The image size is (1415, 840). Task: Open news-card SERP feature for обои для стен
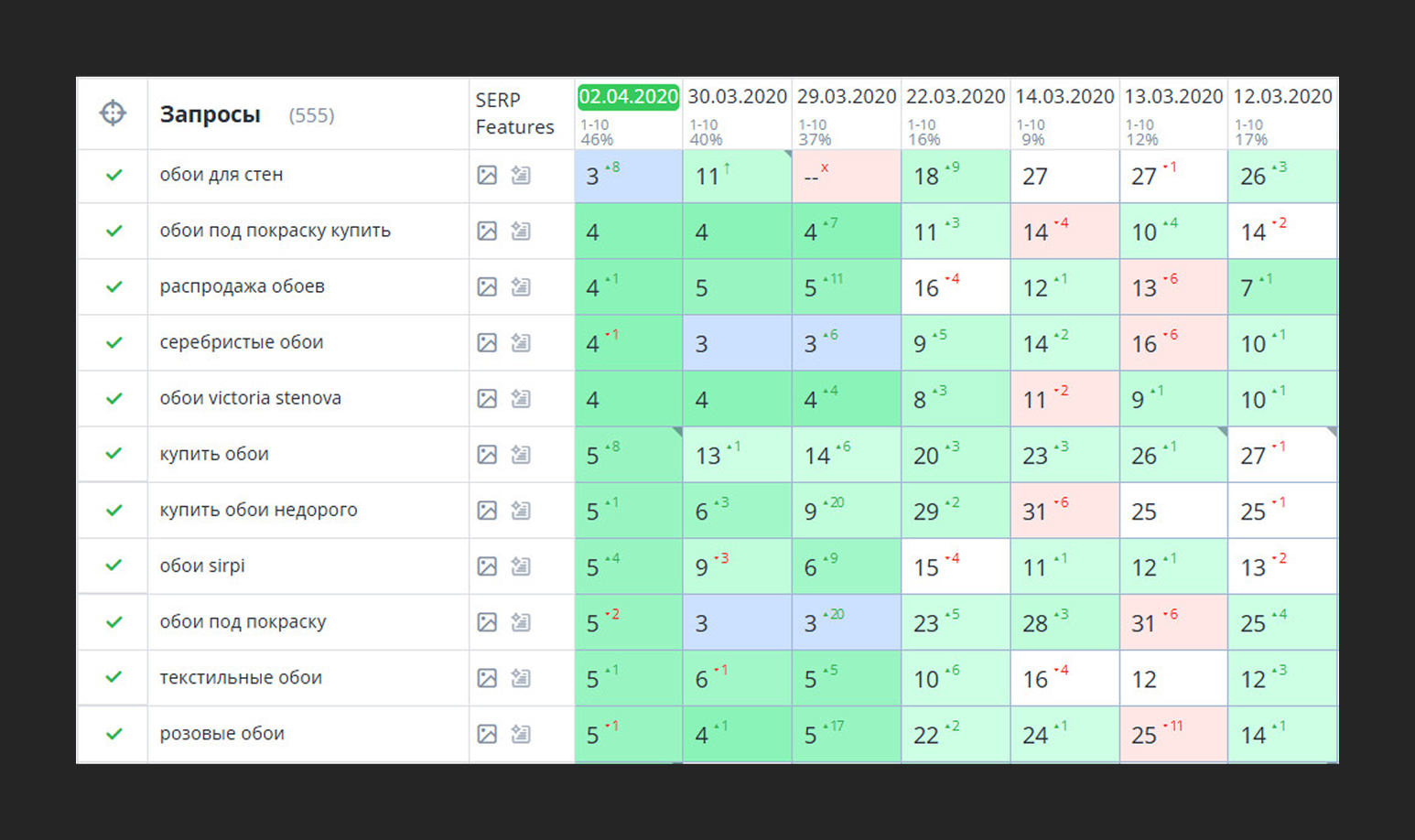coord(521,175)
